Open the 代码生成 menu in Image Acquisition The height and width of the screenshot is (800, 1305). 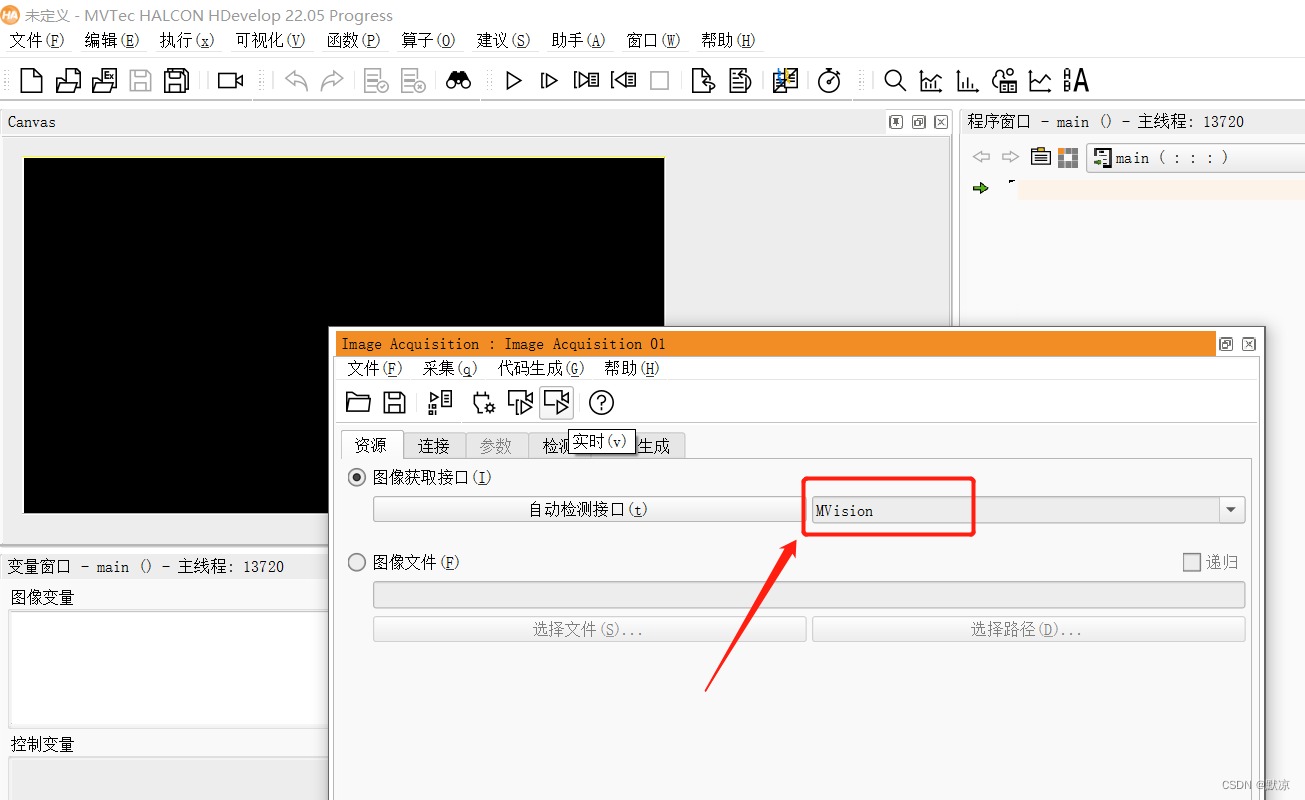click(x=541, y=368)
